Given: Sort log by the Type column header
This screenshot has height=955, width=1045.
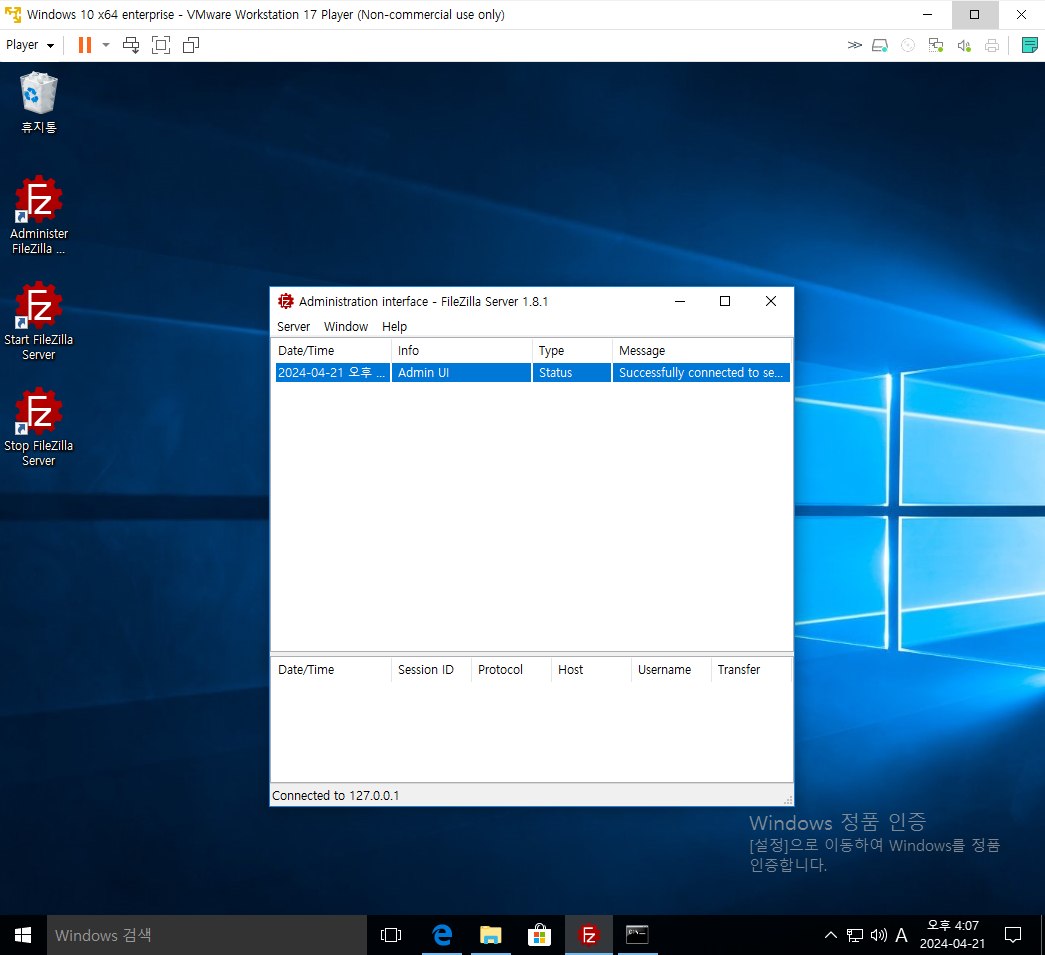Looking at the screenshot, I should click(572, 351).
